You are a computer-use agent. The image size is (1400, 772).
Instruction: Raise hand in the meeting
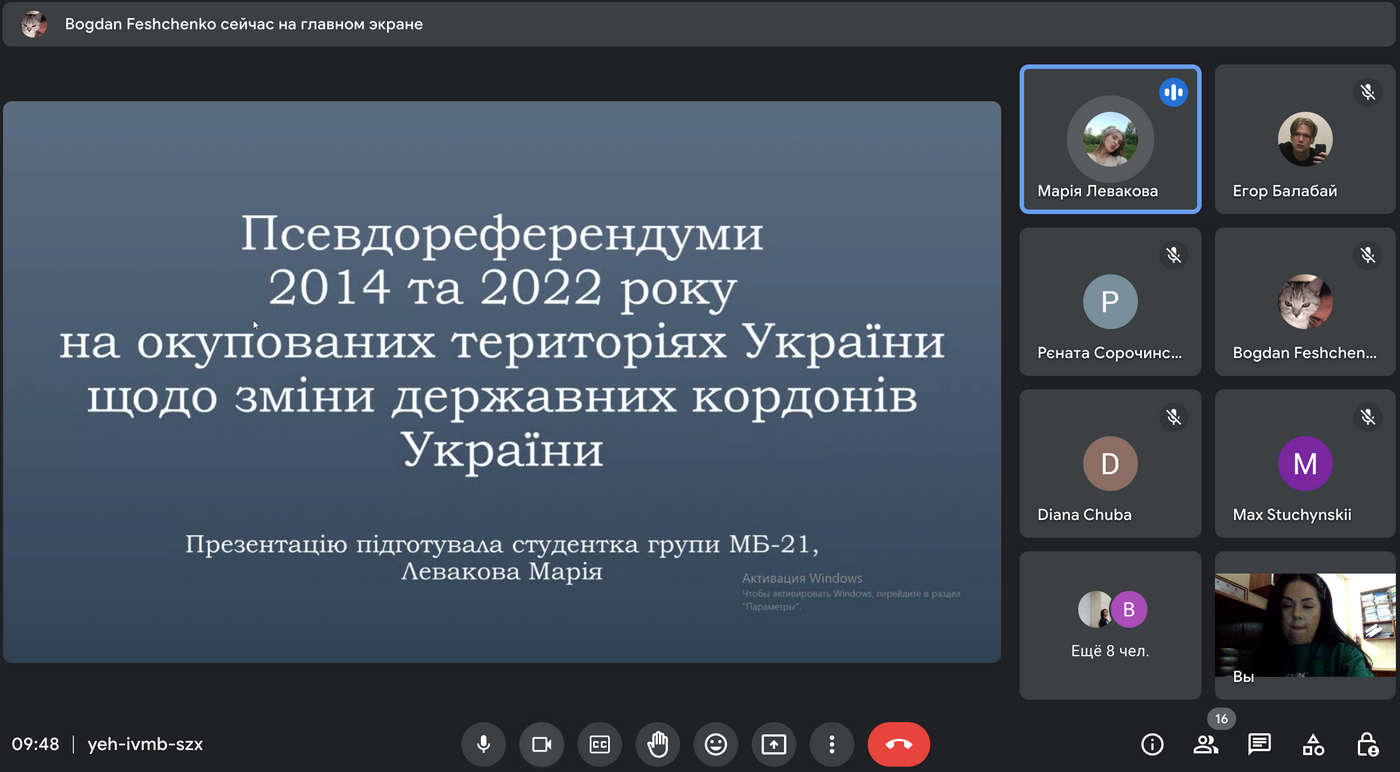click(657, 744)
